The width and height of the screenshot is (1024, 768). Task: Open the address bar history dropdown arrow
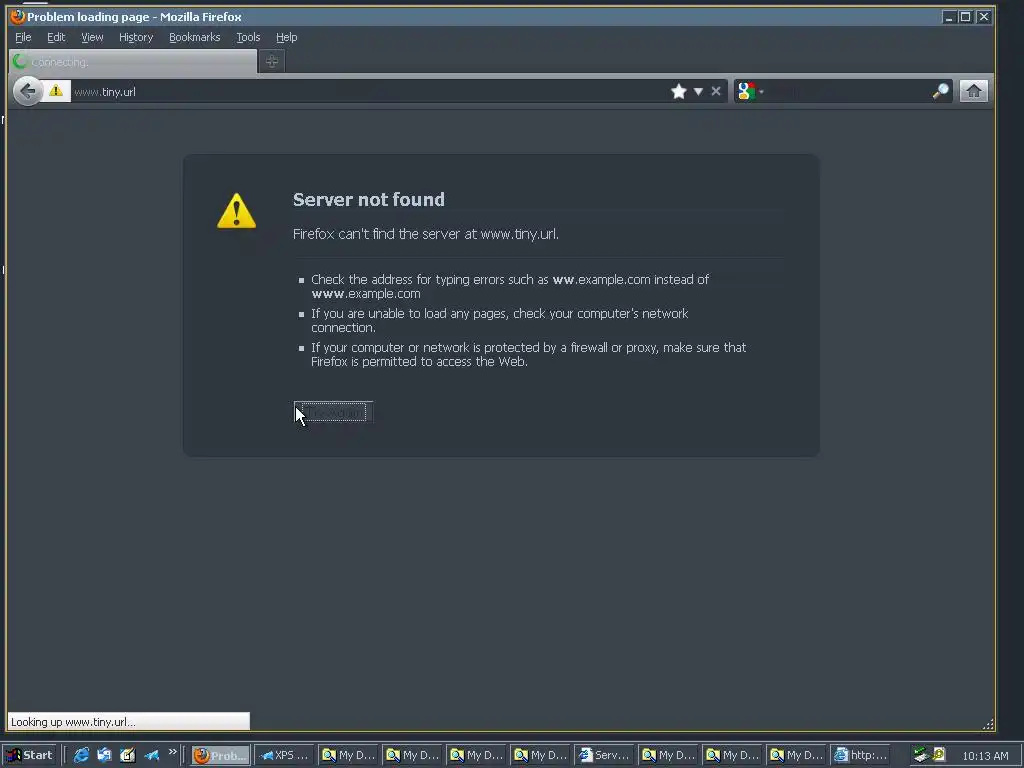[698, 91]
